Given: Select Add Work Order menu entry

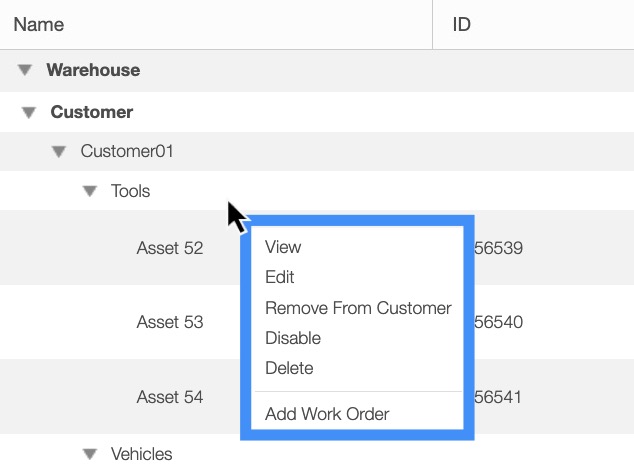Looking at the screenshot, I should (x=327, y=414).
